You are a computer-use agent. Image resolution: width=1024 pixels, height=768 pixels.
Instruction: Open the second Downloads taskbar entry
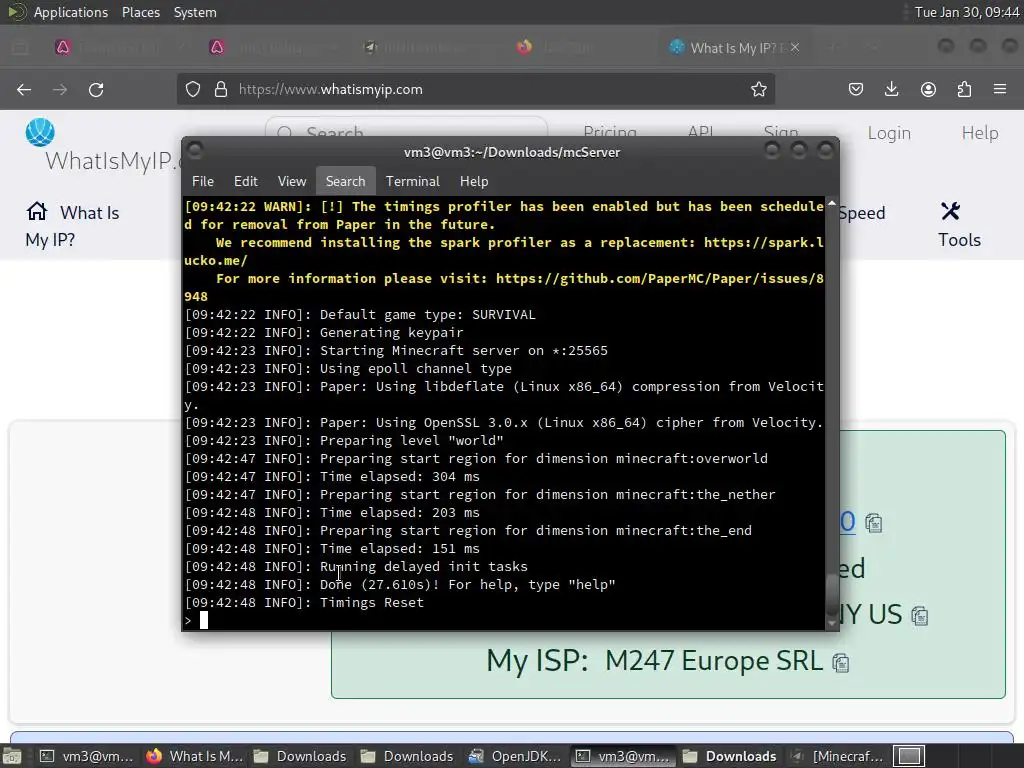407,756
